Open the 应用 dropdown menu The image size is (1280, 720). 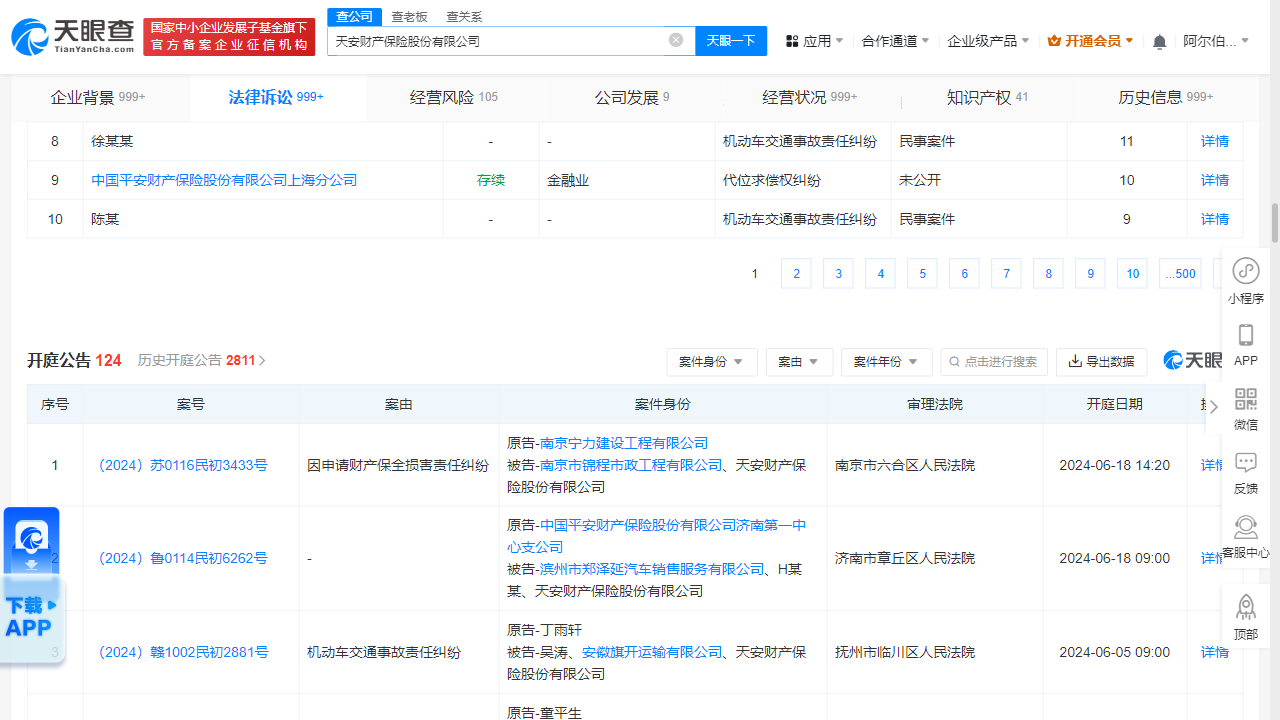(814, 41)
